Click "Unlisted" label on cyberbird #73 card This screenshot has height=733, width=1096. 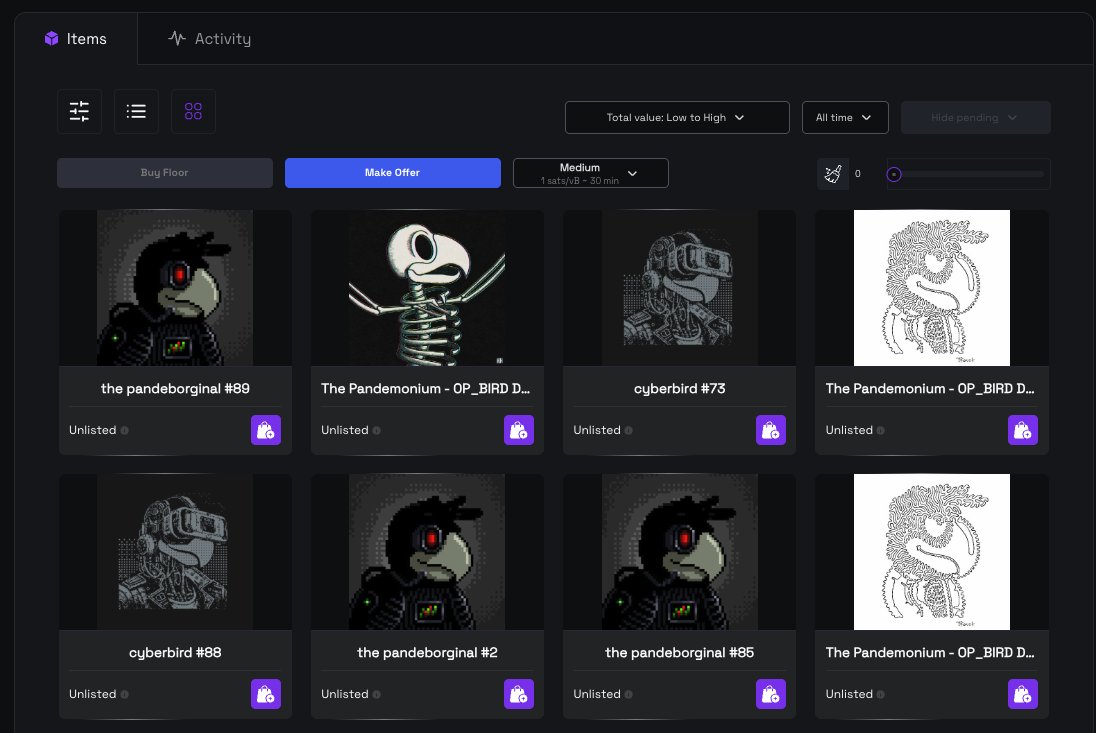[x=597, y=430]
